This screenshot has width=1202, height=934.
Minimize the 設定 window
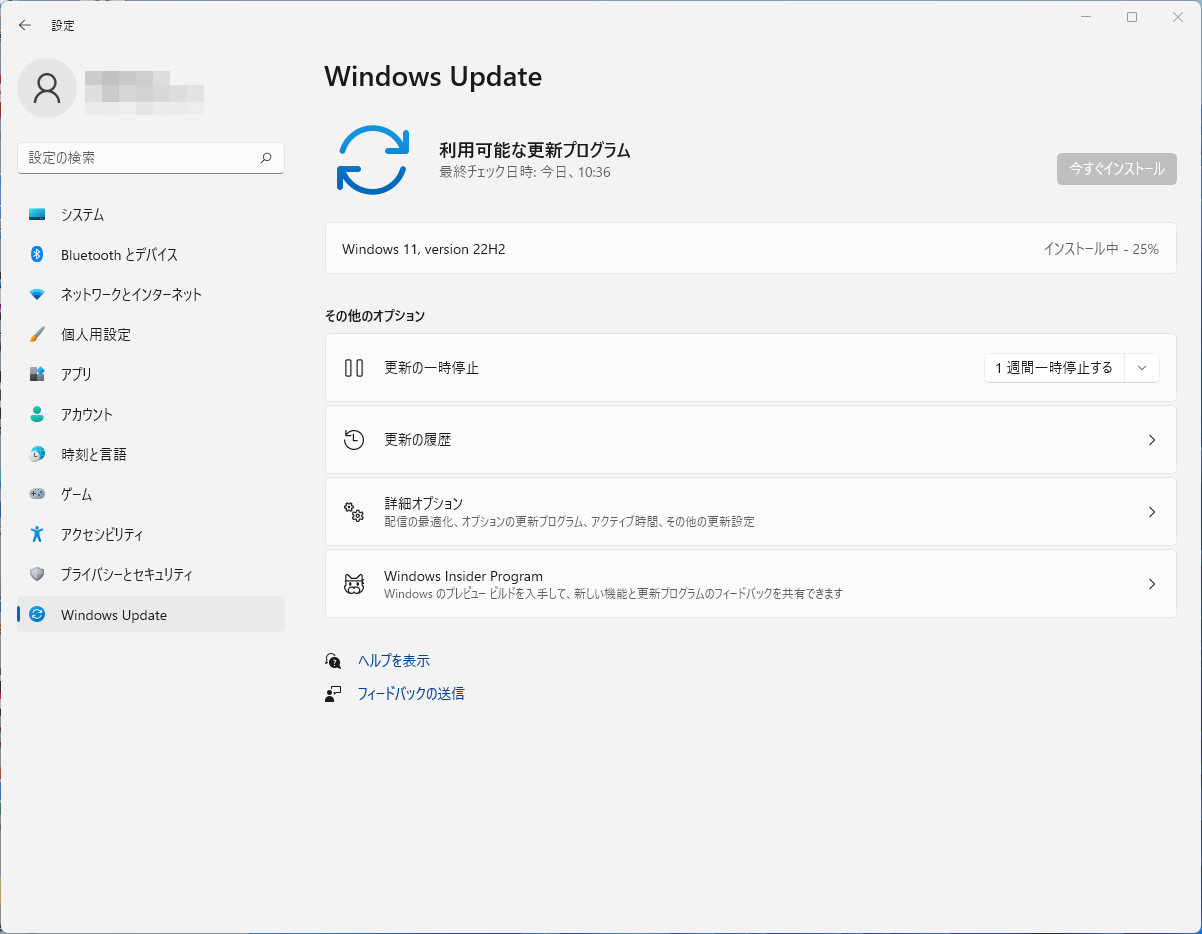(x=1086, y=17)
